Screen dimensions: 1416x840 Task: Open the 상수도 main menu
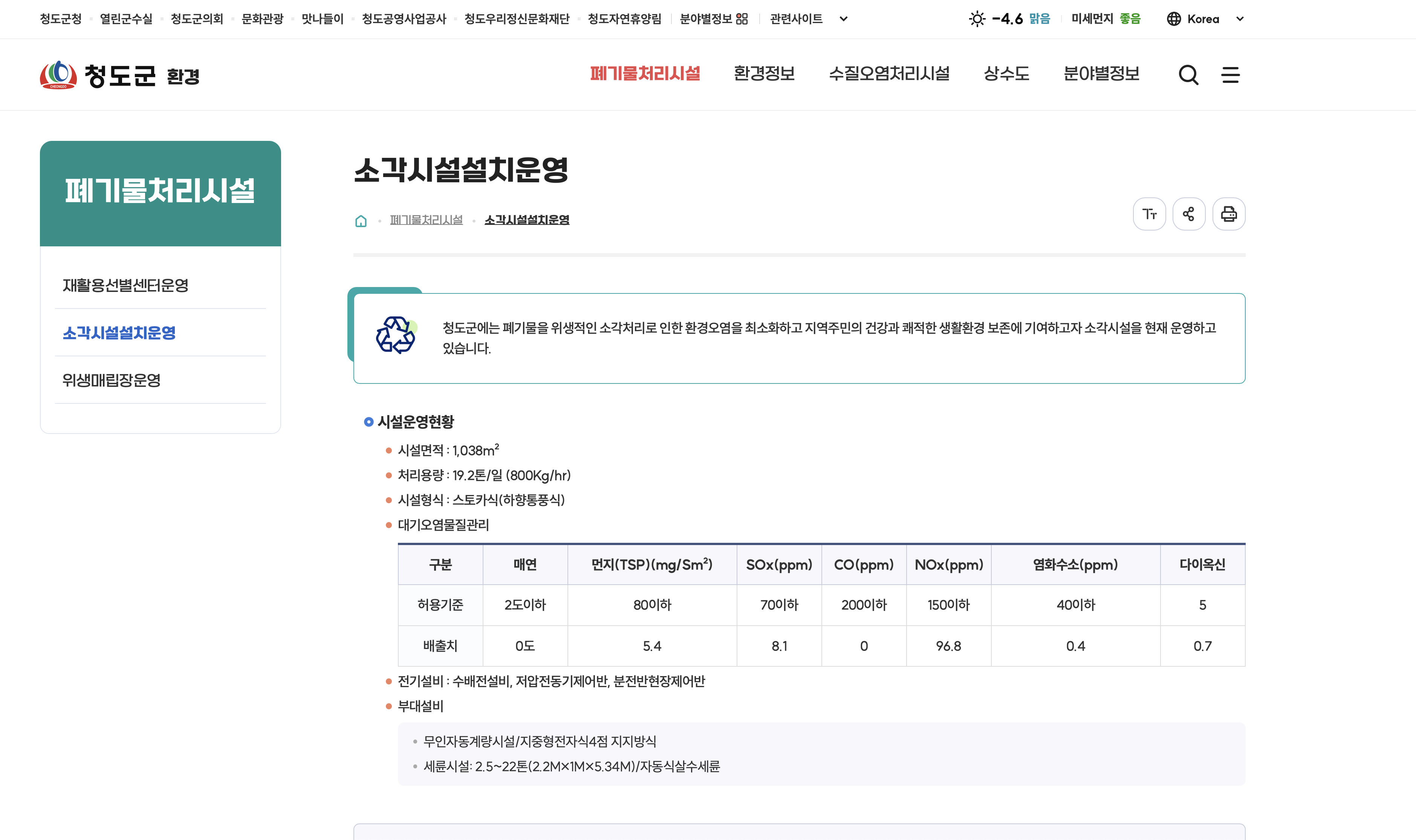point(1006,73)
